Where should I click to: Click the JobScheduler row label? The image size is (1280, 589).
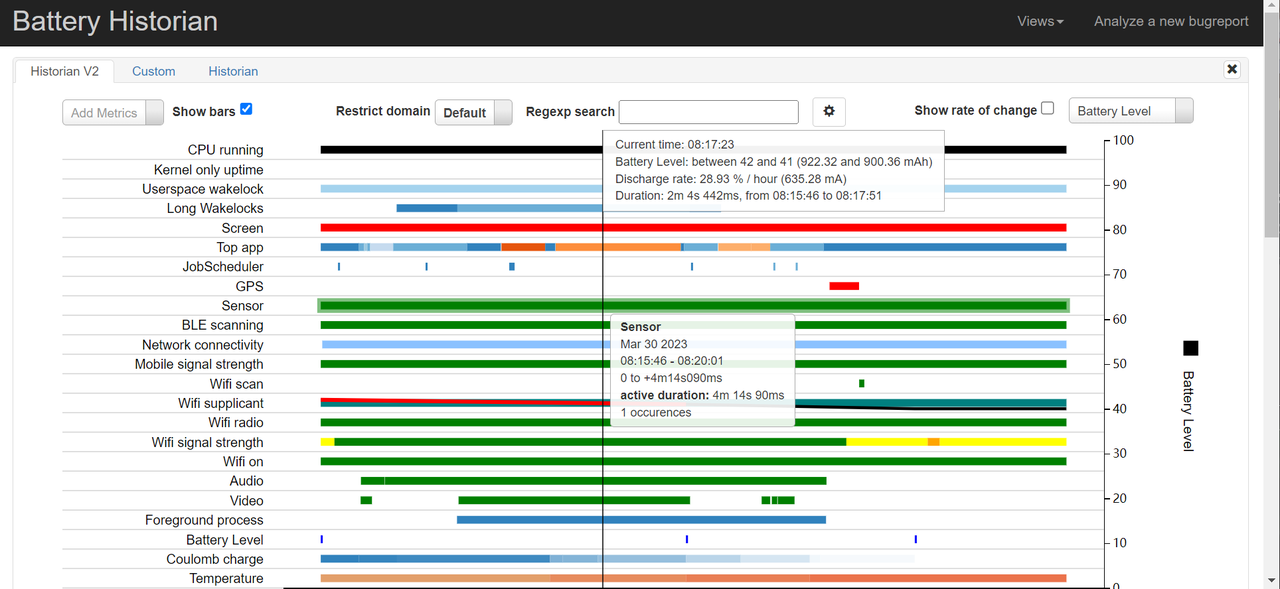tap(223, 267)
